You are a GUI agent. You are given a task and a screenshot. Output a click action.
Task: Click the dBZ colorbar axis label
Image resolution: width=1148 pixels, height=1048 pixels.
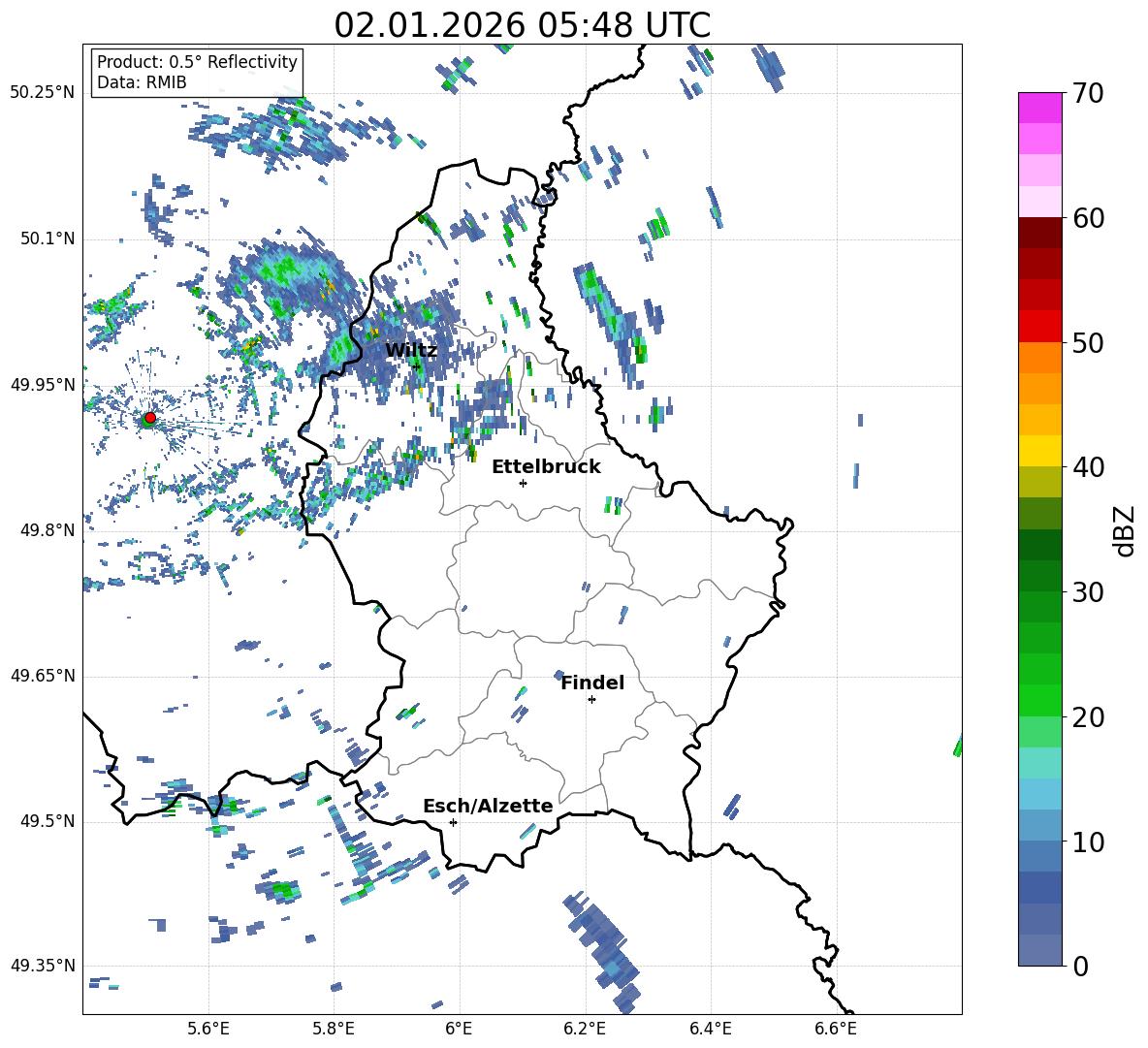point(1126,531)
